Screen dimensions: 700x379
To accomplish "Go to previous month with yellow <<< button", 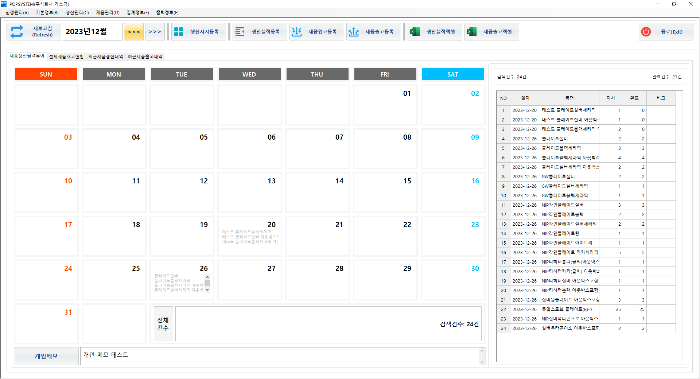I will click(134, 32).
